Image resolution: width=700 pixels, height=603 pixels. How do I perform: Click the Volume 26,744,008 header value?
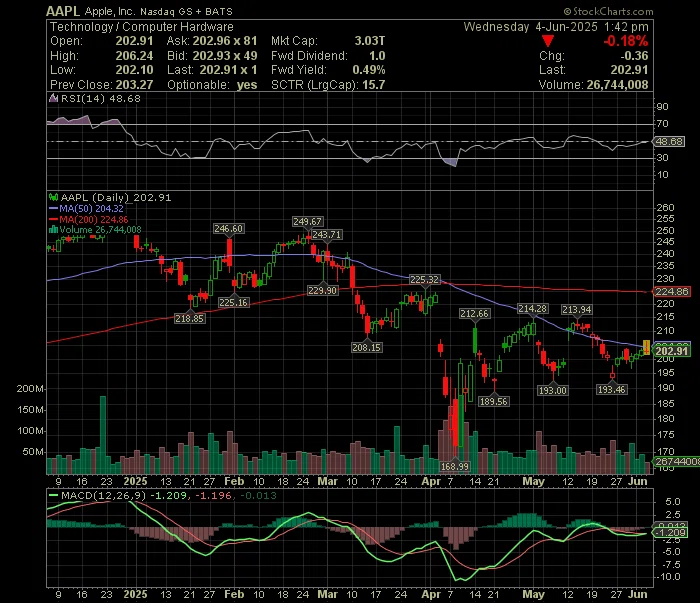617,84
